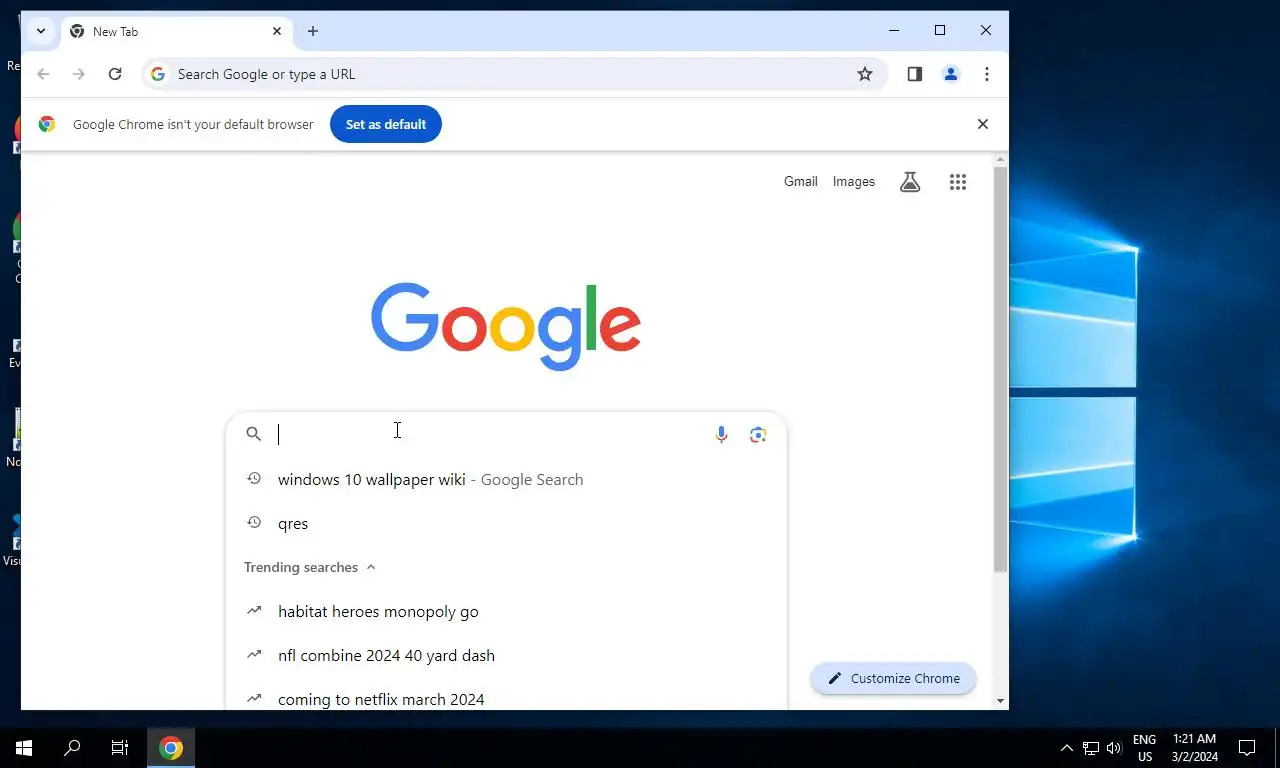
Task: Click the Chrome taskbar icon
Action: 171,747
